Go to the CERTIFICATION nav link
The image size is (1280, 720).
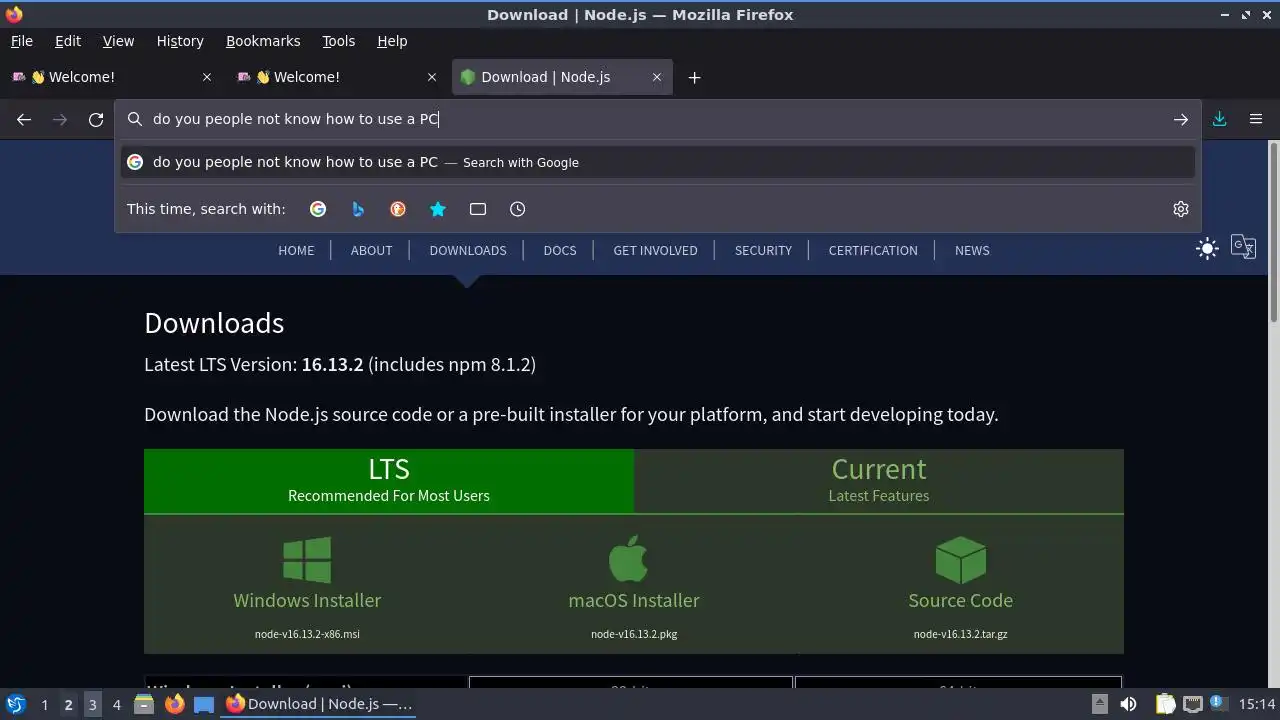tap(873, 250)
